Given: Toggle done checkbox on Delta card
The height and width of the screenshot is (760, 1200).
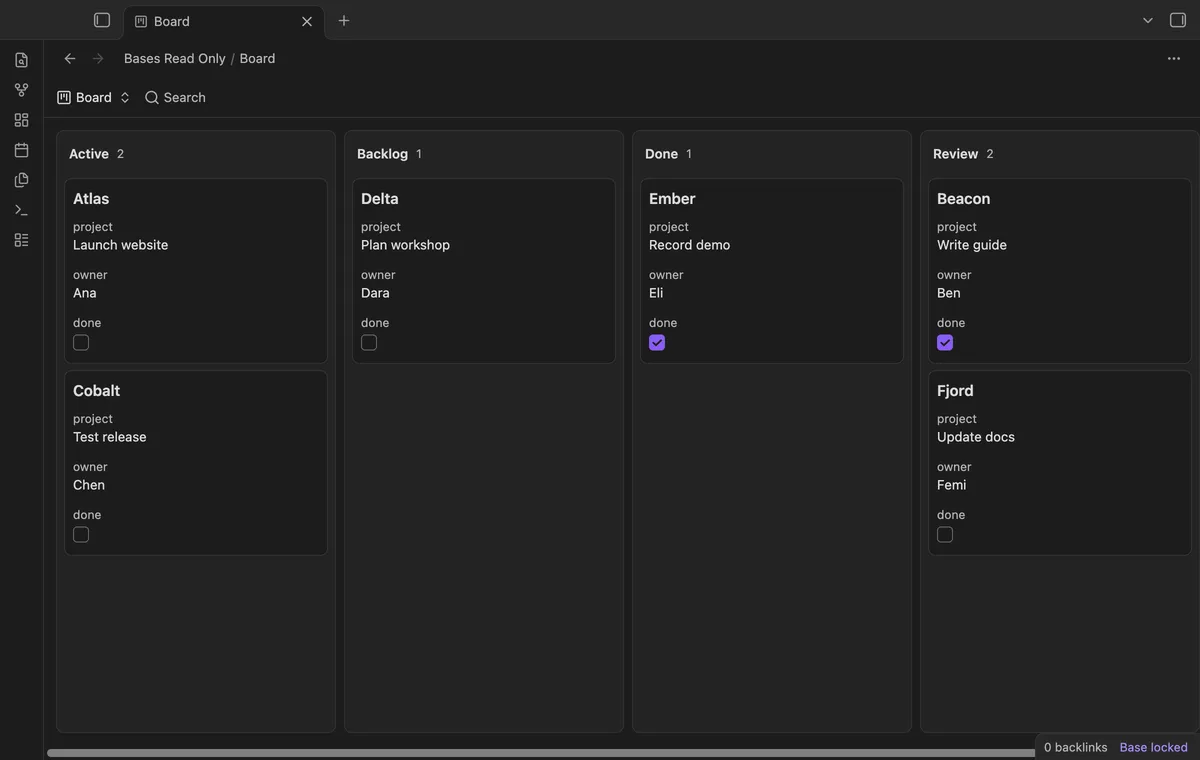Looking at the screenshot, I should coord(369,343).
